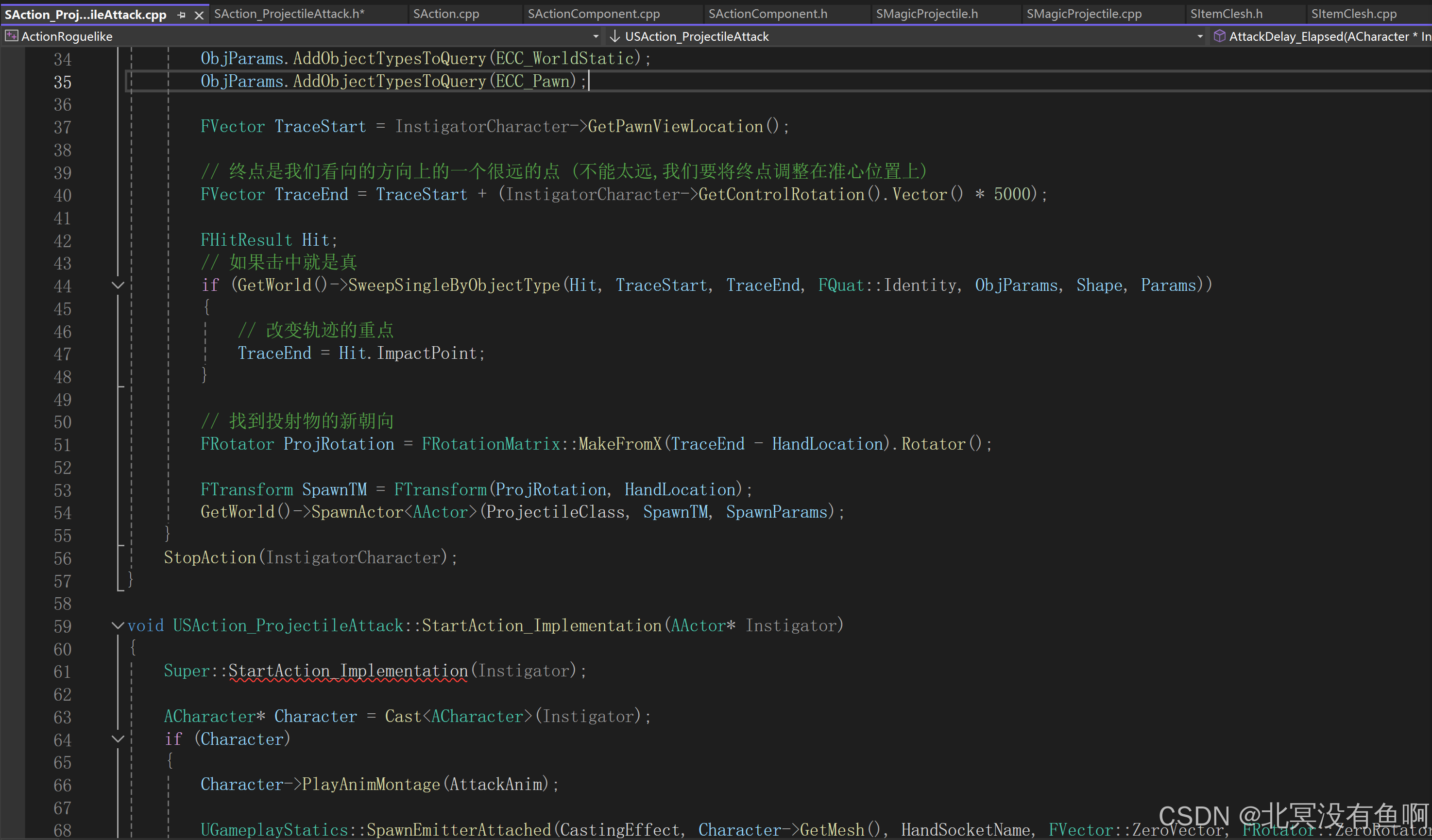Click the ActionRoguelike project icon
1432x840 pixels.
(11, 36)
